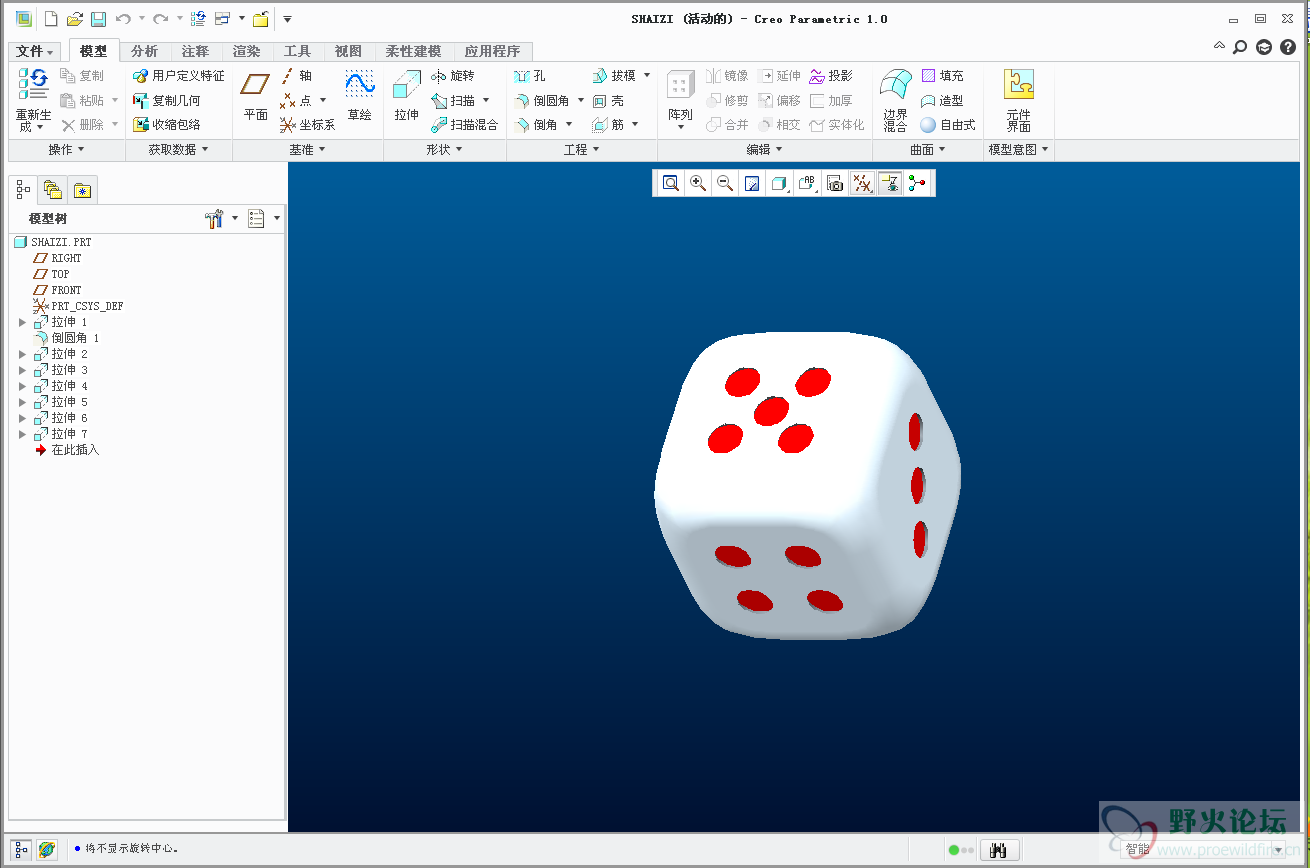Select the 边界混合 boundary blend tool
Viewport: 1310px width, 868px height.
(x=896, y=100)
